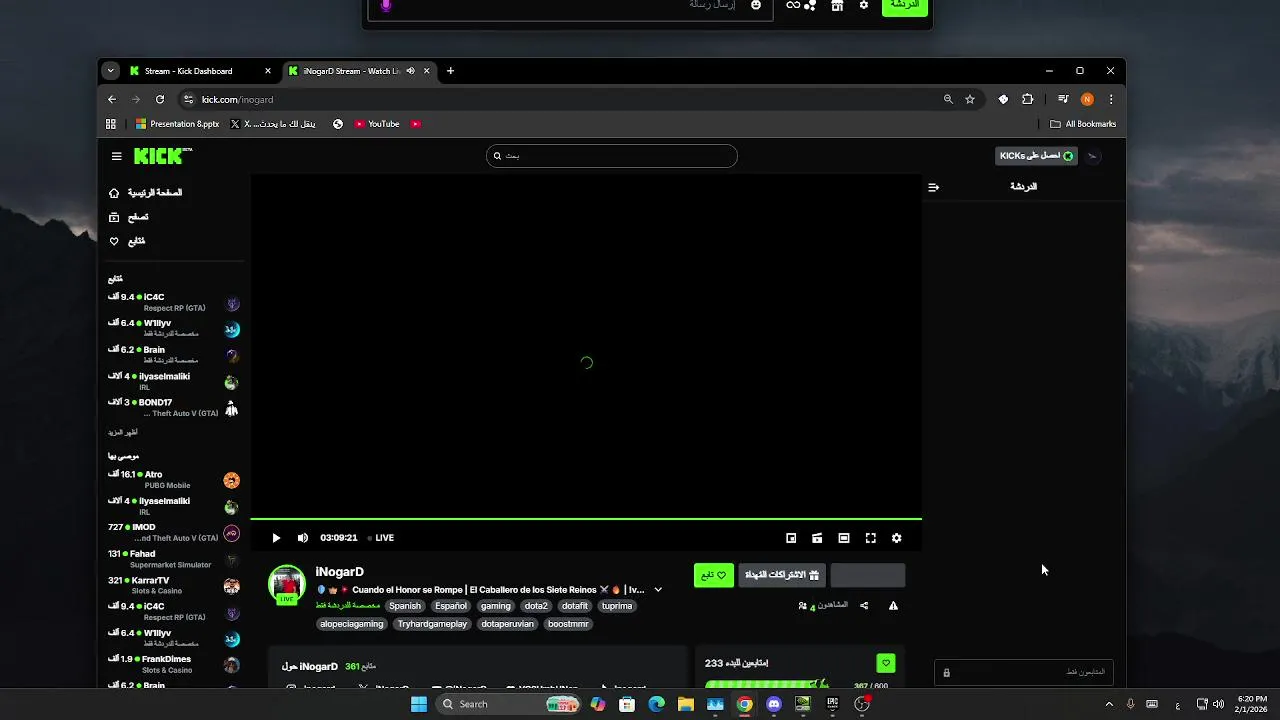Click the Kick search field

(612, 156)
